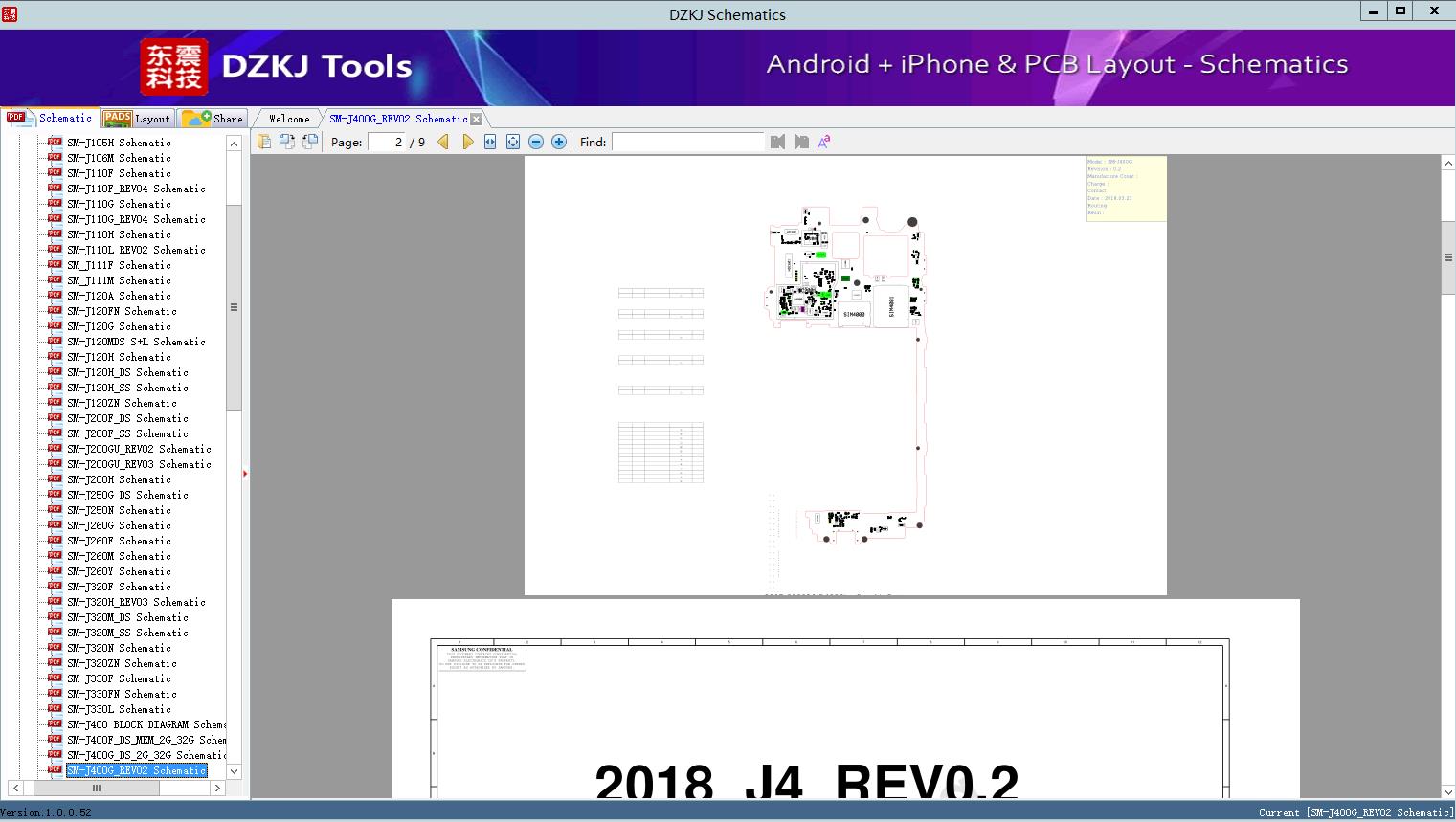The height and width of the screenshot is (822, 1456).
Task: Click the document view scroll-down arrow
Action: tap(1448, 790)
